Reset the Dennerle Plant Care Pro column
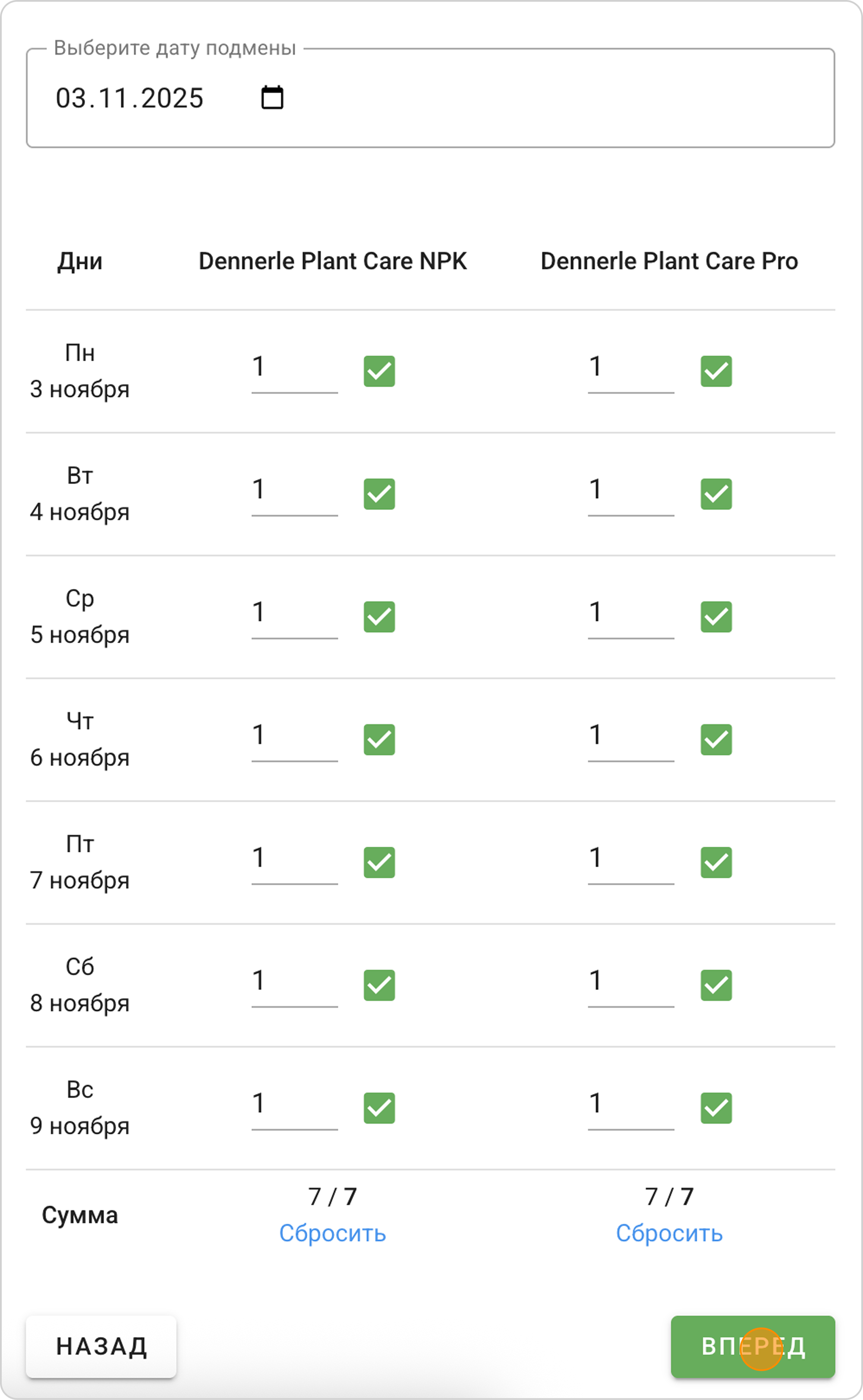The height and width of the screenshot is (1400, 863). (669, 1233)
